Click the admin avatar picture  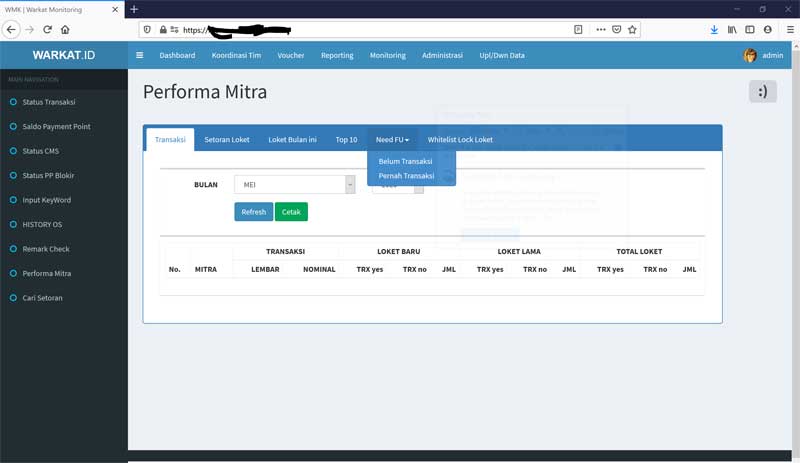(x=749, y=55)
